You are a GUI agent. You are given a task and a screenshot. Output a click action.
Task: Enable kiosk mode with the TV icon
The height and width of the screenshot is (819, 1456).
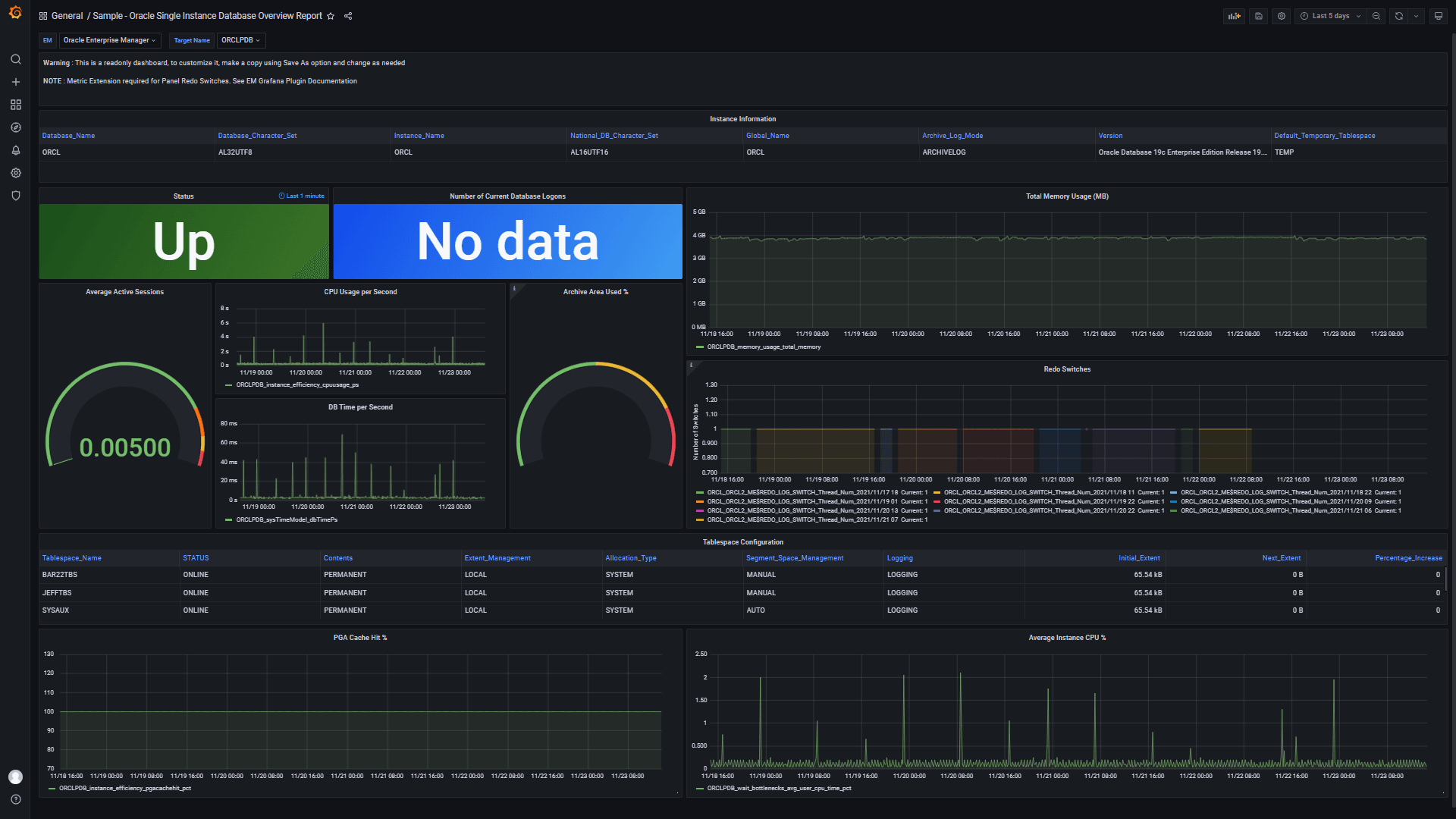click(1439, 16)
